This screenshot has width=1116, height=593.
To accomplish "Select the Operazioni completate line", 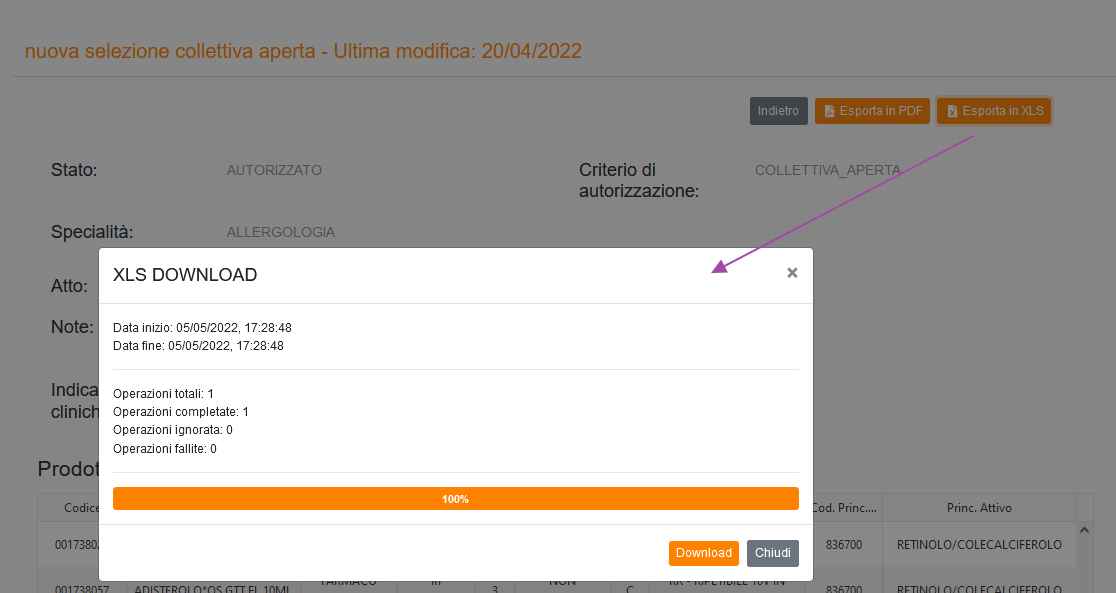I will pos(181,412).
